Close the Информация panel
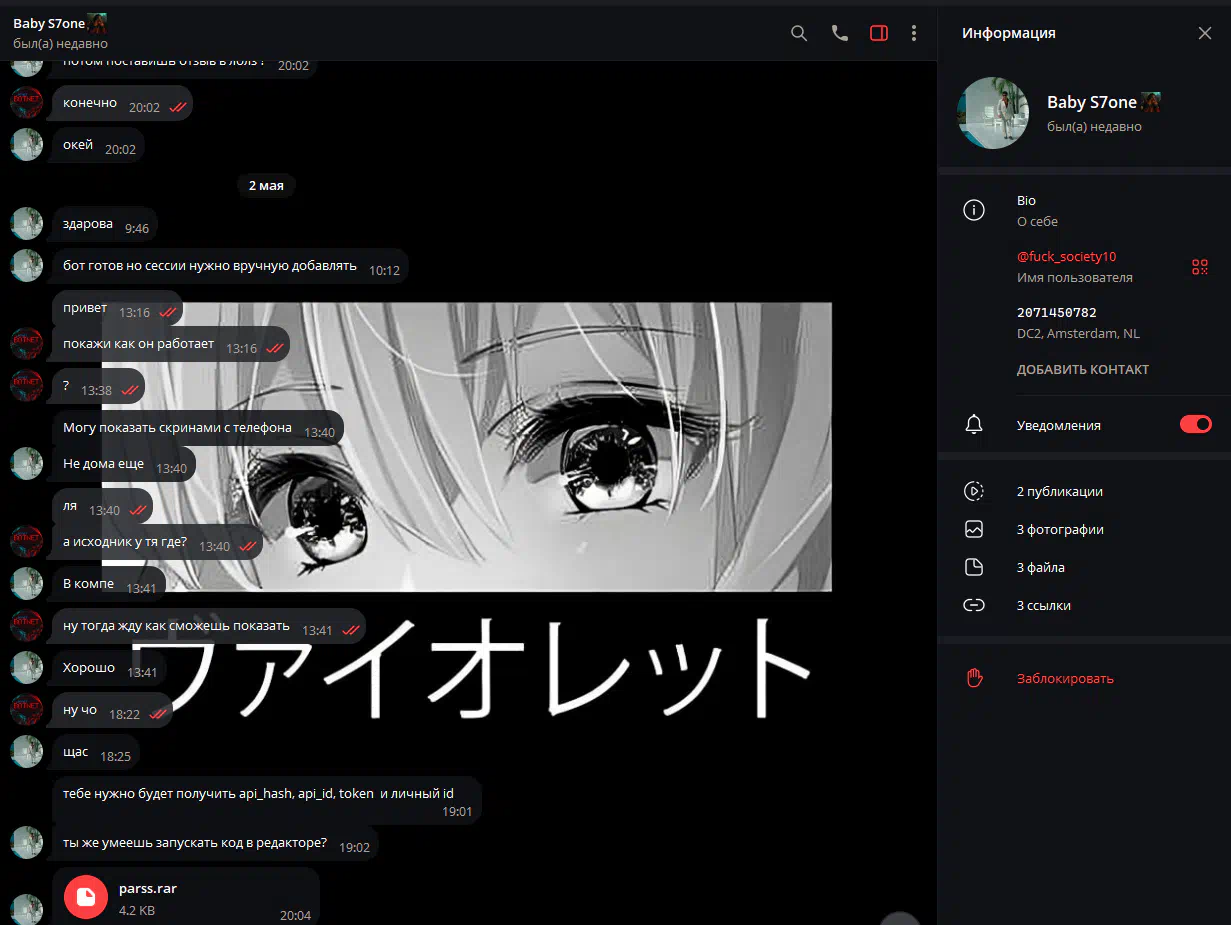This screenshot has height=925, width=1231. coord(1205,33)
